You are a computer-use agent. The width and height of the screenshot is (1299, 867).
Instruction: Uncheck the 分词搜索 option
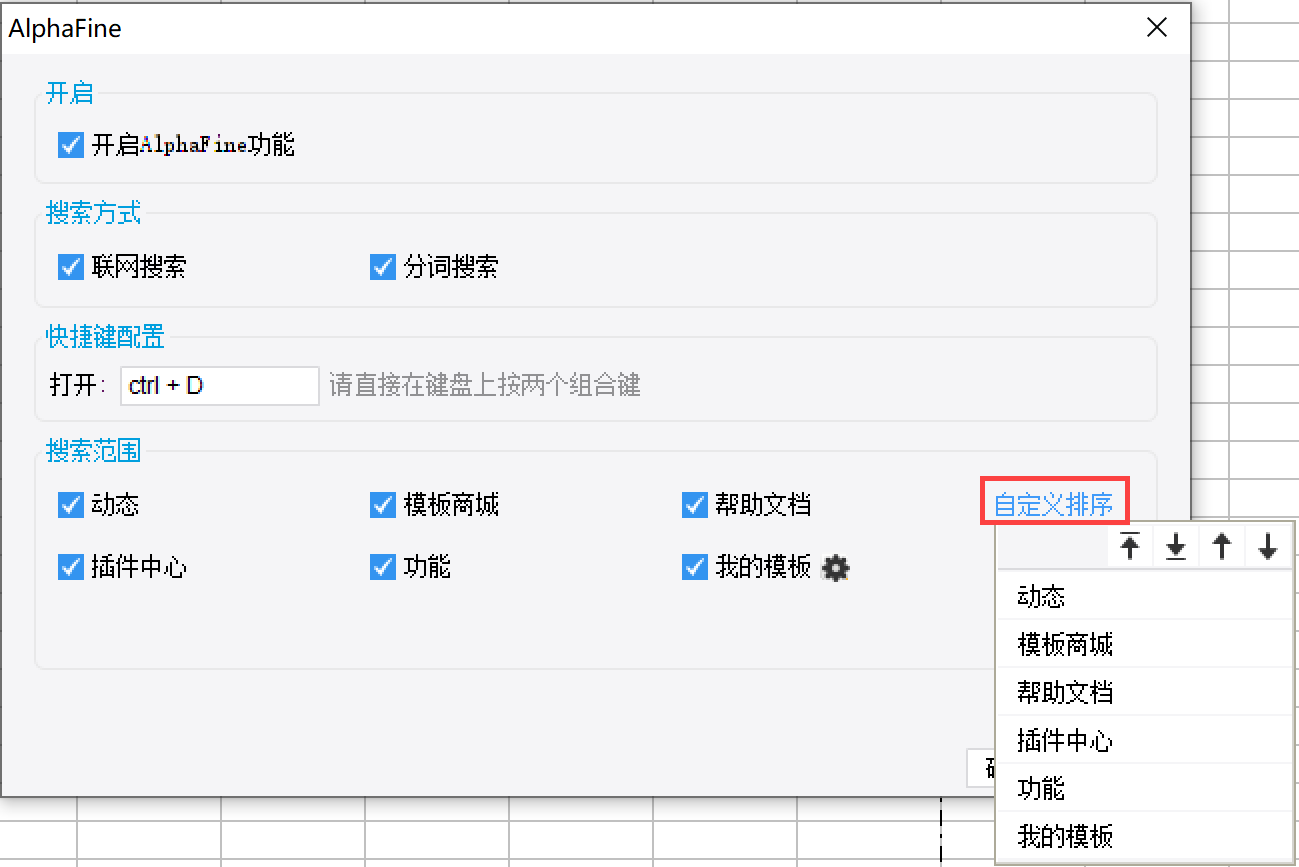[x=383, y=267]
